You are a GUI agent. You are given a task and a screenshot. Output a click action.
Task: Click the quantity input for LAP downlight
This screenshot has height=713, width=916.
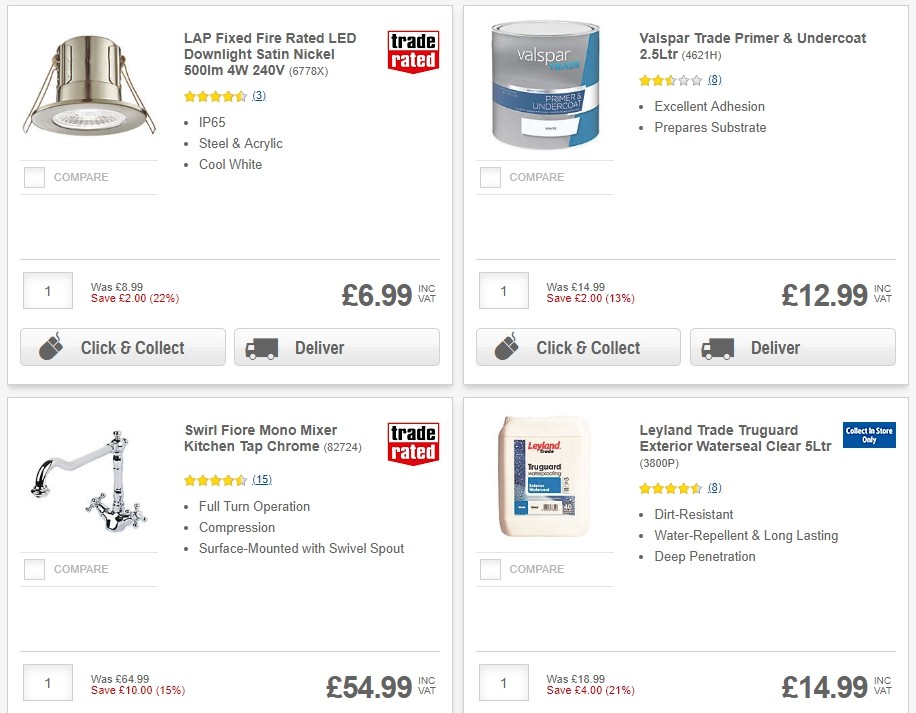click(47, 291)
